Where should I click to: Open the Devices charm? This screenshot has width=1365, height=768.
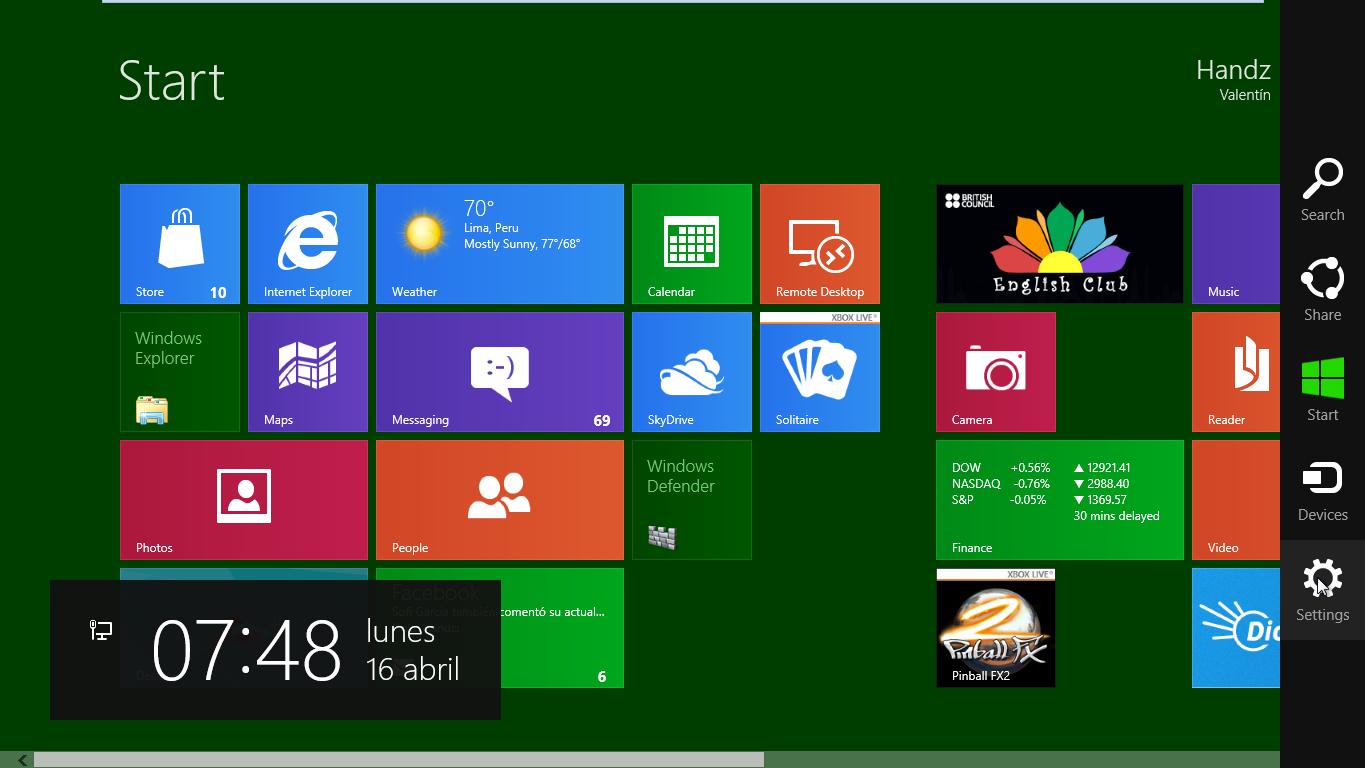[1322, 490]
